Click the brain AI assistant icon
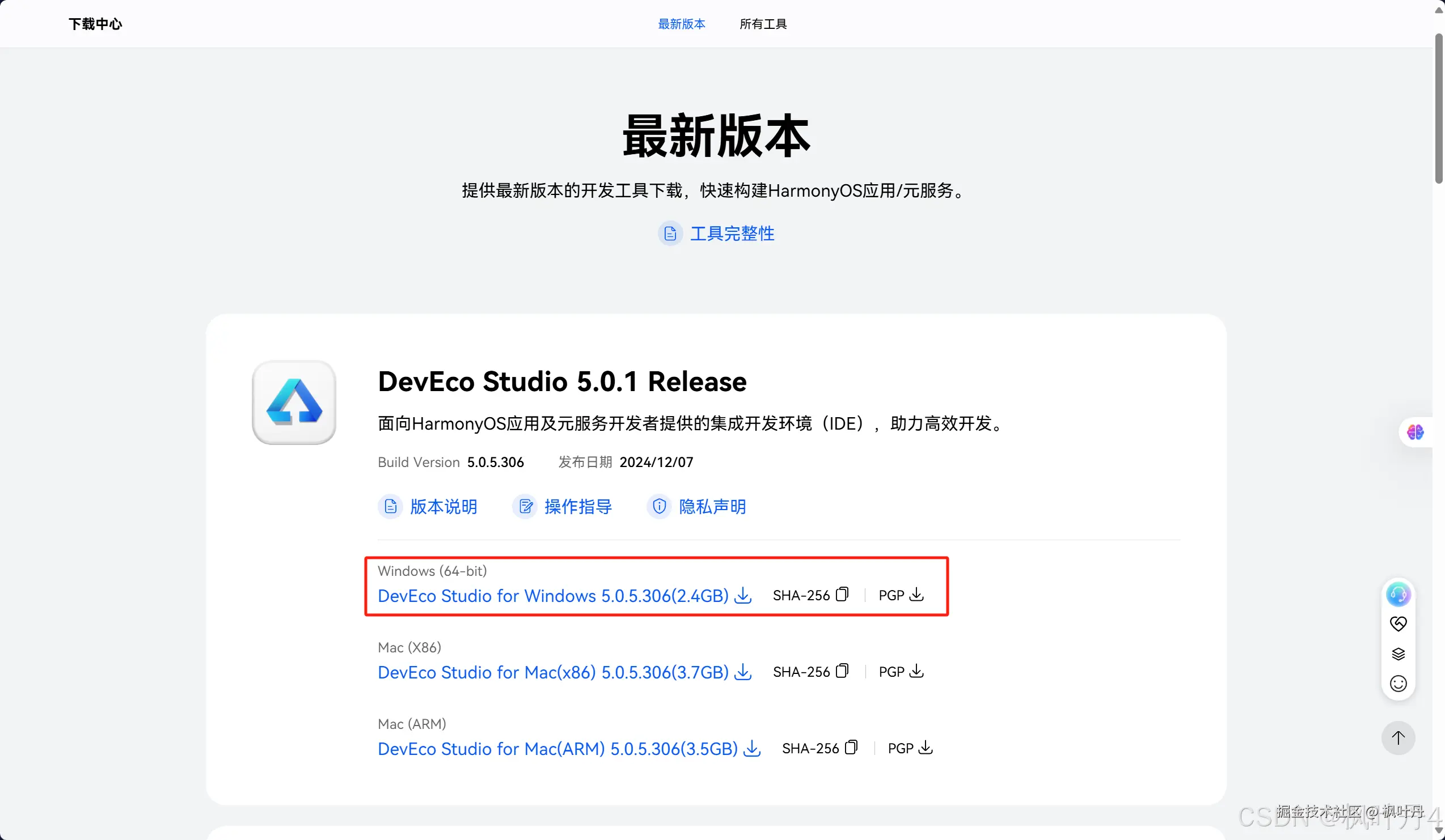This screenshot has width=1445, height=840. pos(1414,432)
